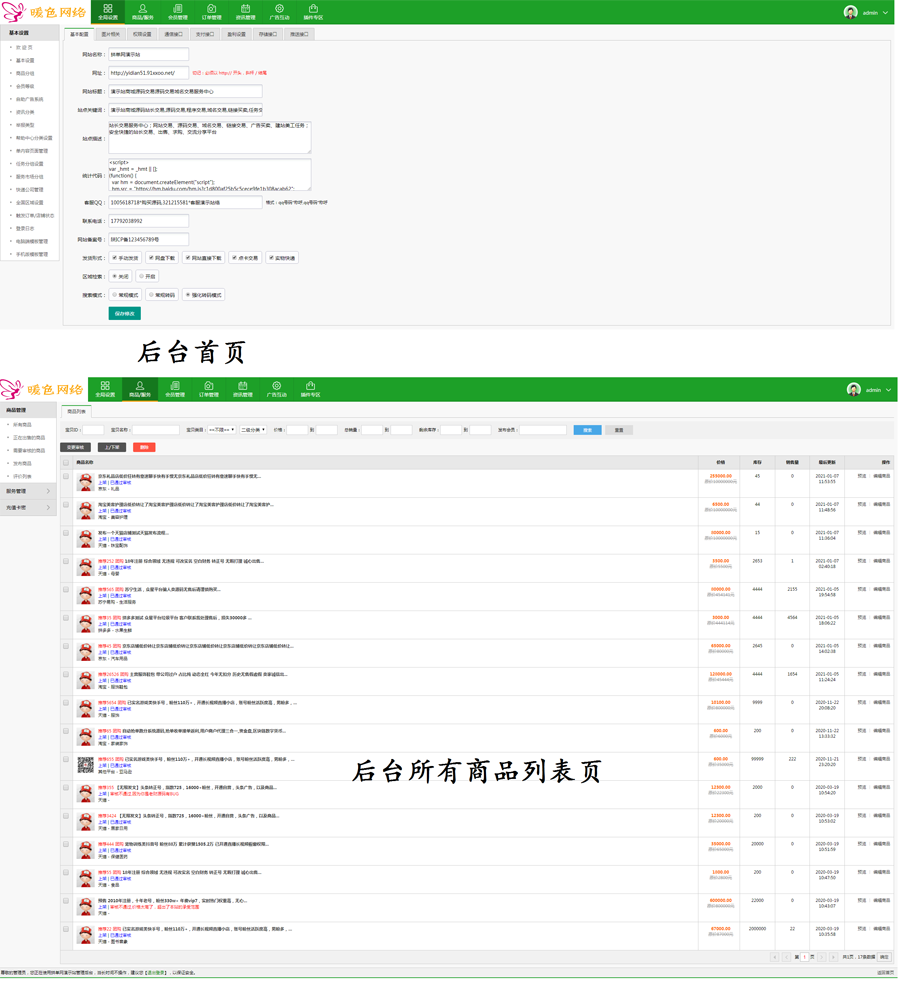Switch to the 支付接口 tab

click(x=204, y=34)
